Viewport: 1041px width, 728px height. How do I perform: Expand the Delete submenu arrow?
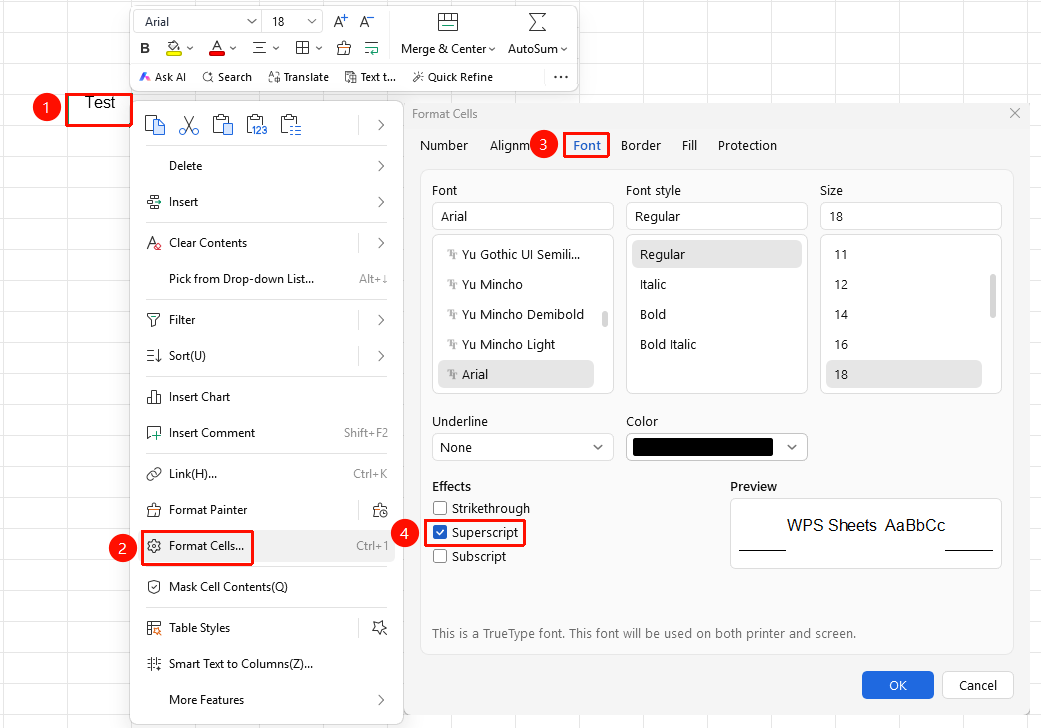[x=381, y=166]
